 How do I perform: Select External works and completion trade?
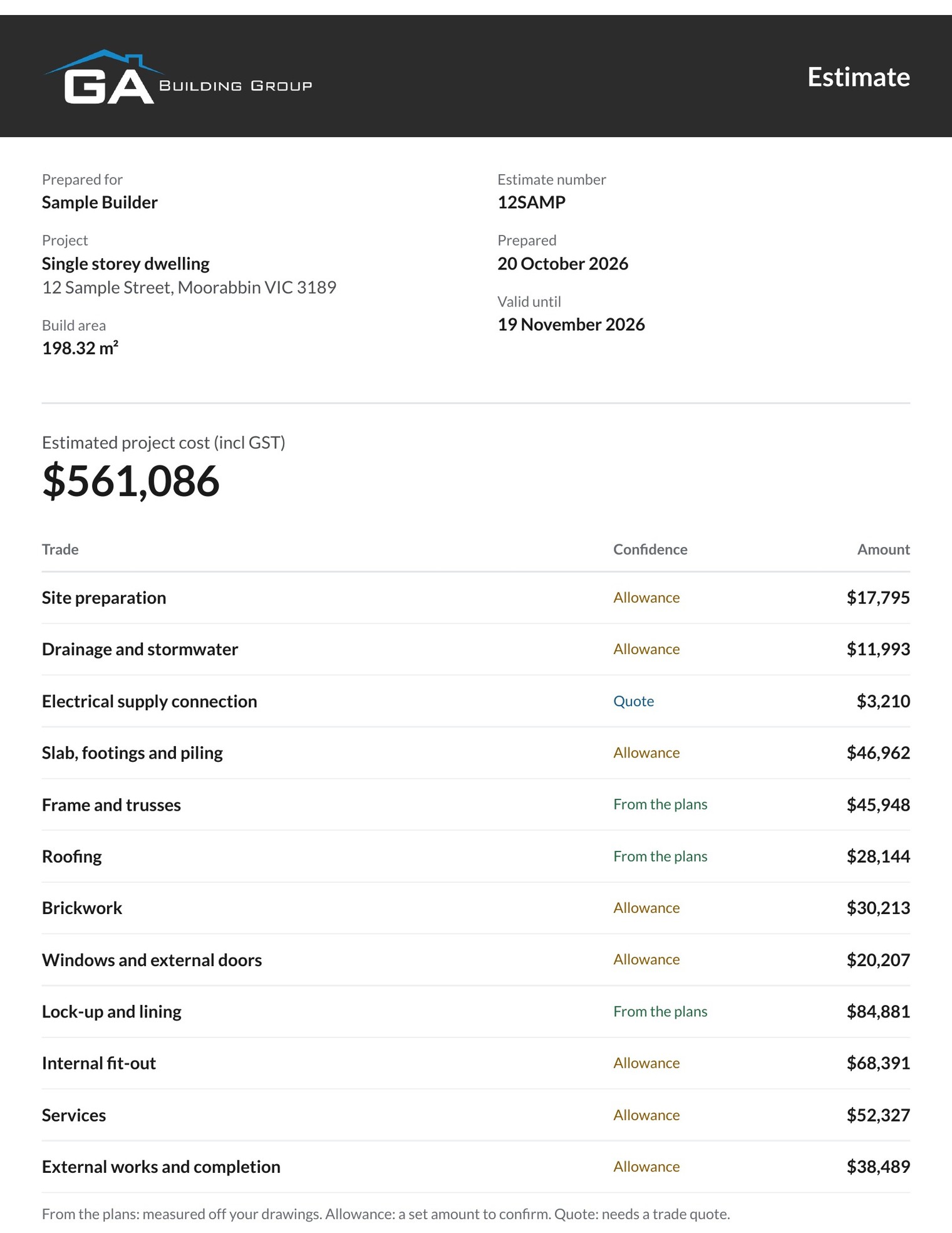click(161, 1167)
